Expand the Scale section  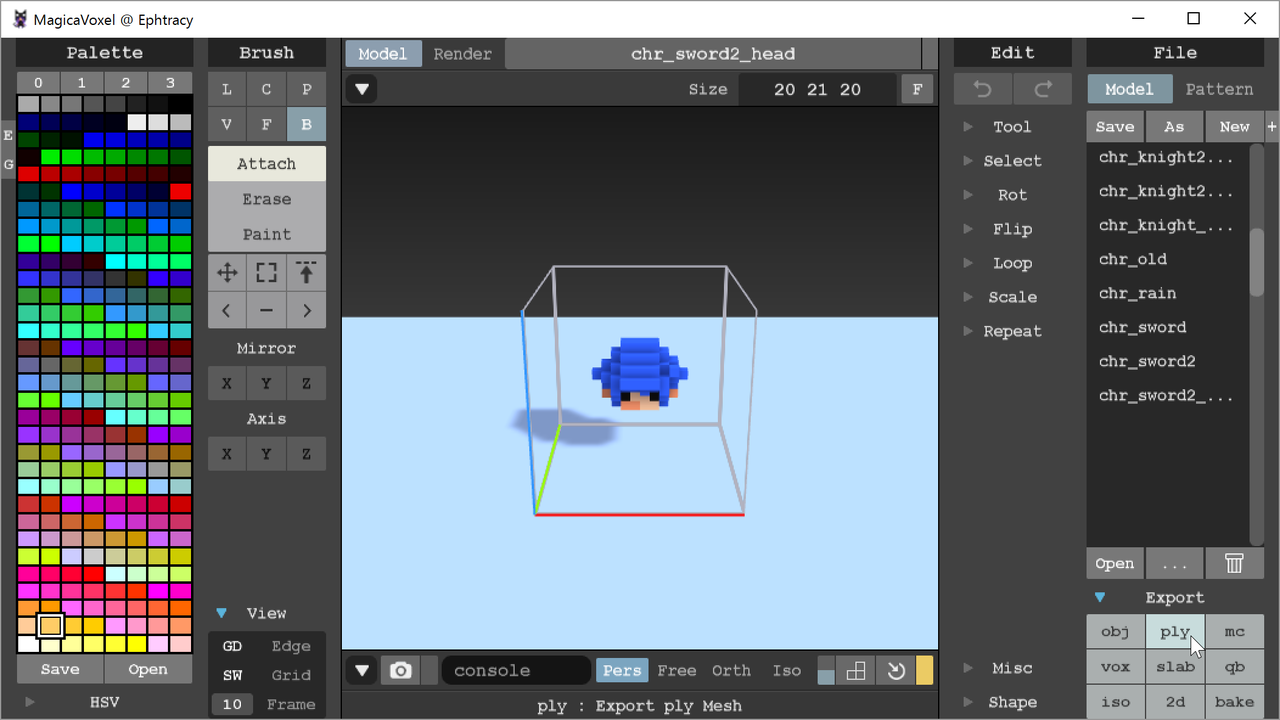(1012, 297)
